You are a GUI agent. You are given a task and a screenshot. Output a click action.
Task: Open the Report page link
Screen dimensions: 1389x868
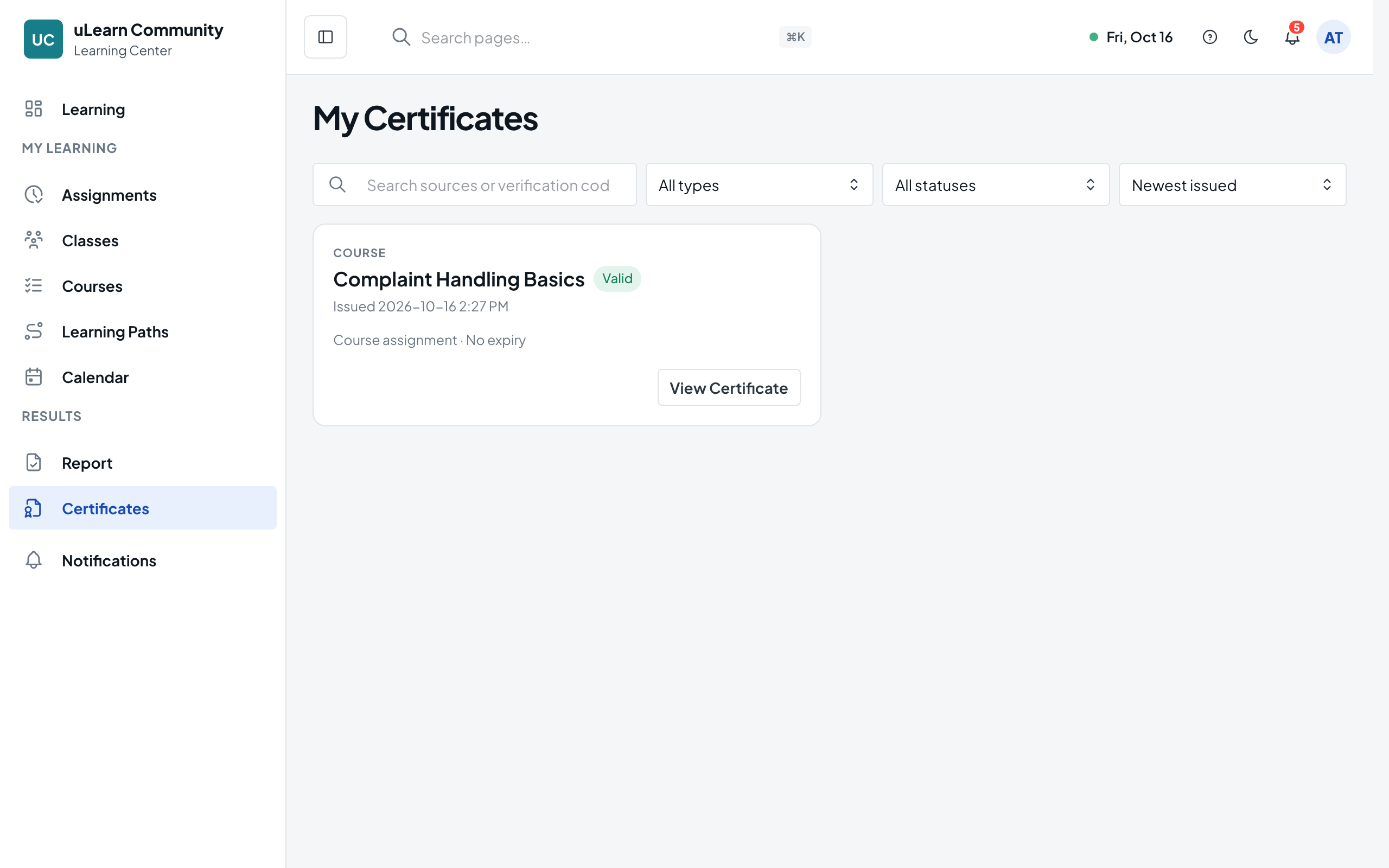point(142,463)
